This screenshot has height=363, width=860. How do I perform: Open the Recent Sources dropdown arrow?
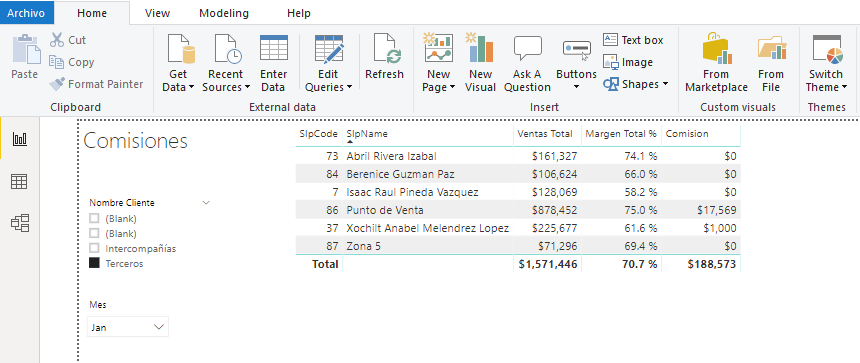click(247, 87)
